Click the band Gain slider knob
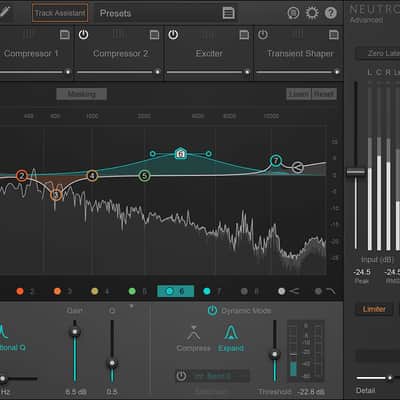This screenshot has width=400, height=400. tap(75, 332)
